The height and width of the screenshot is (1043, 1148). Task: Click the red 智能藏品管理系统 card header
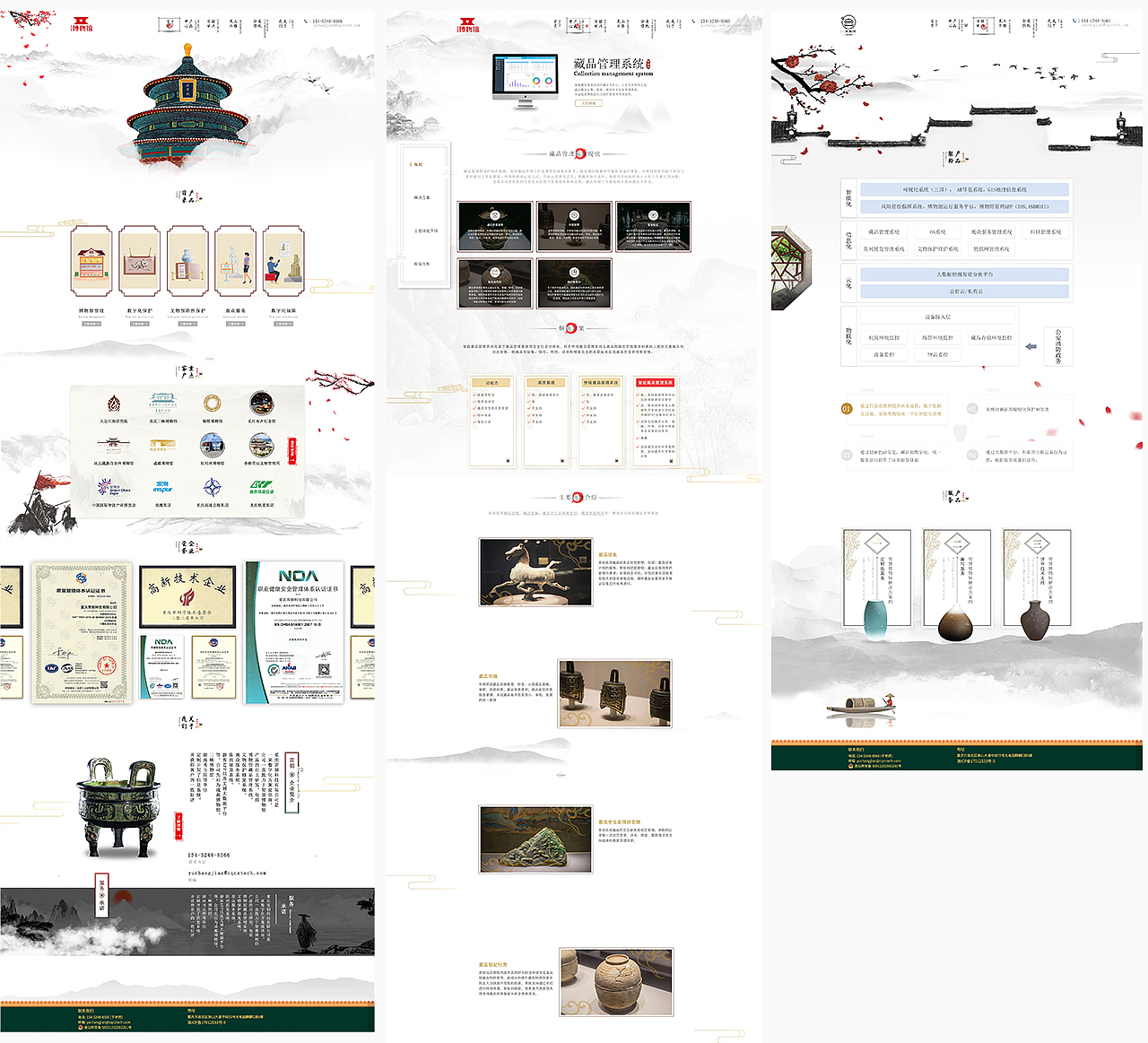[x=656, y=383]
